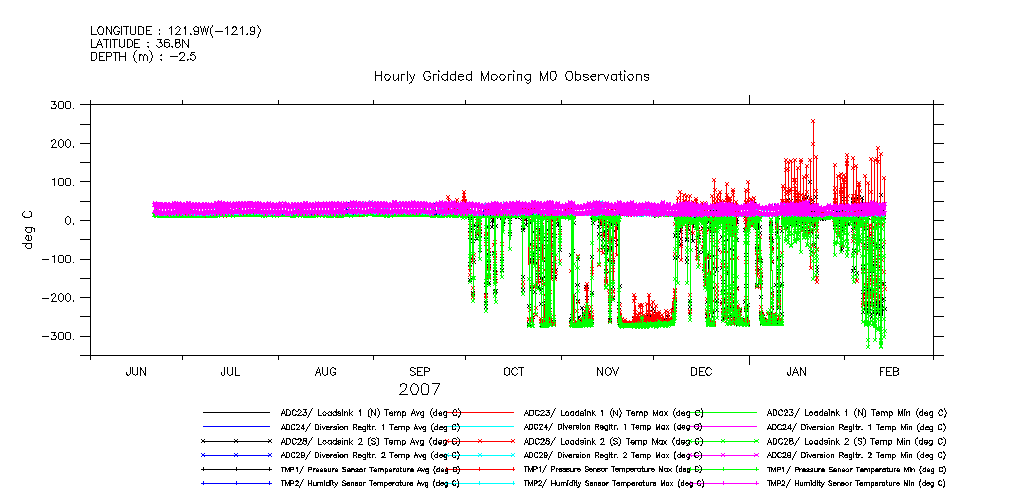The height and width of the screenshot is (504, 1009).
Task: Click the JUN month label on the x-axis
Action: (137, 372)
